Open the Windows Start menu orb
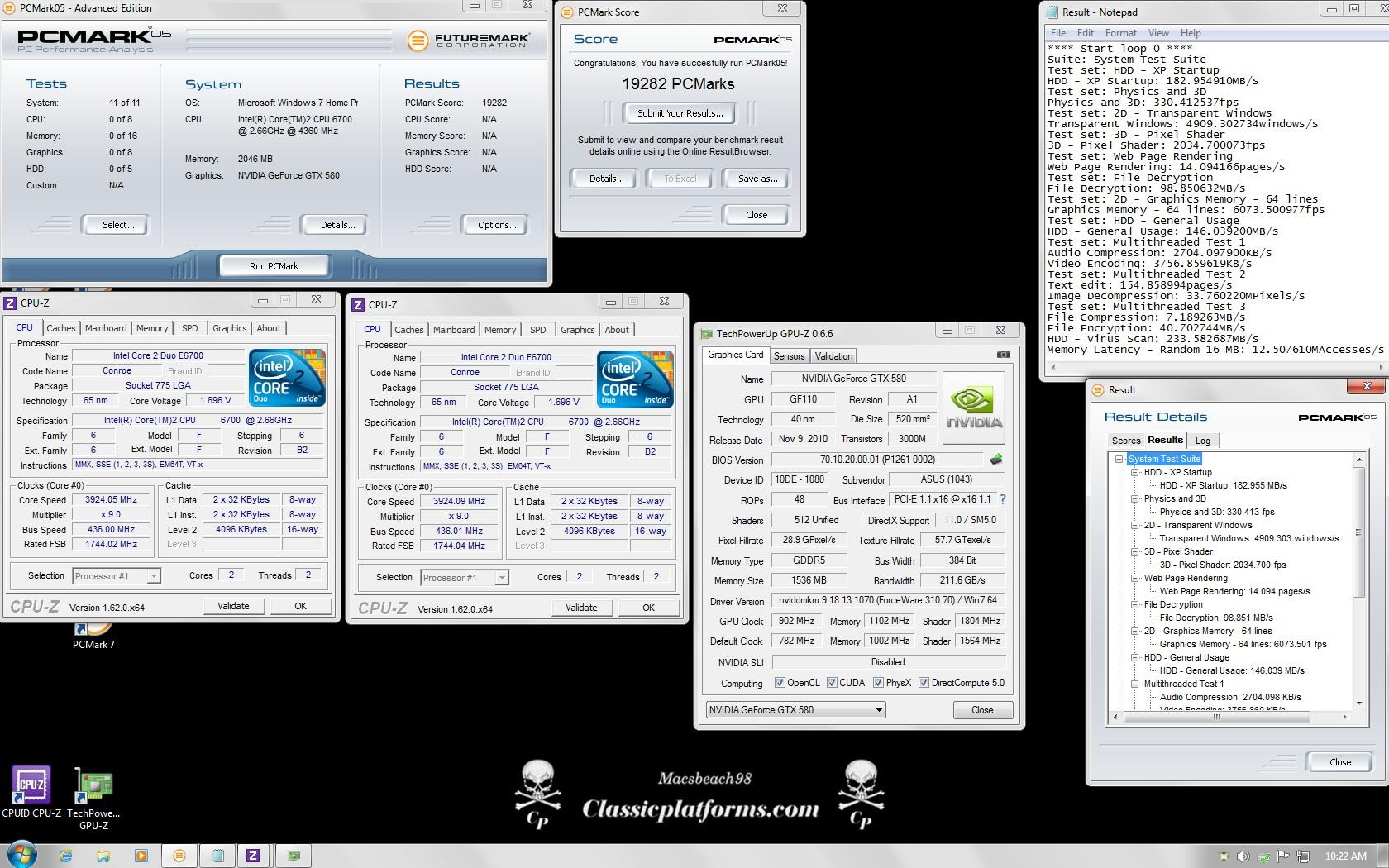This screenshot has height=868, width=1389. pyautogui.click(x=21, y=855)
